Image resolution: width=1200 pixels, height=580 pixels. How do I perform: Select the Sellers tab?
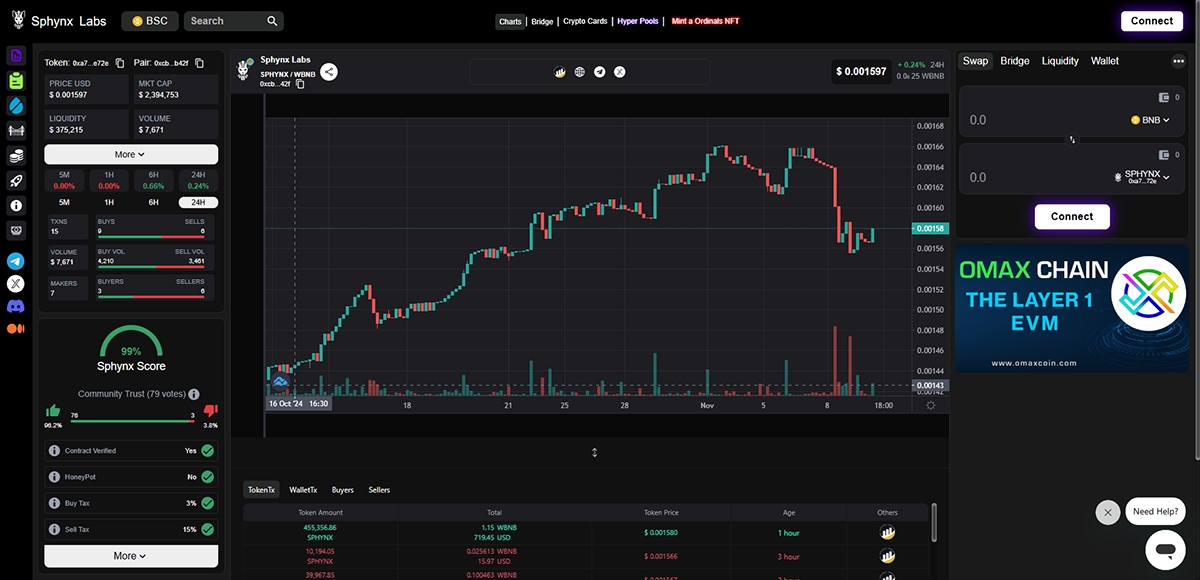[x=379, y=490]
